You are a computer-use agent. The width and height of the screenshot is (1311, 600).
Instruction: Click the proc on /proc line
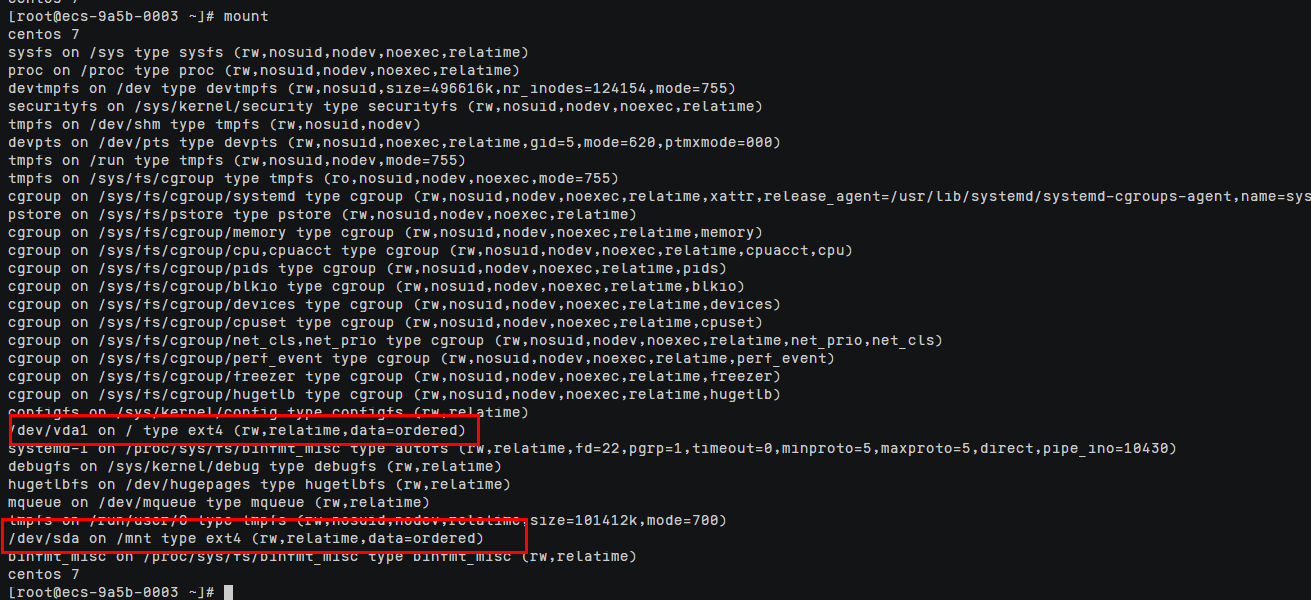[x=264, y=71]
